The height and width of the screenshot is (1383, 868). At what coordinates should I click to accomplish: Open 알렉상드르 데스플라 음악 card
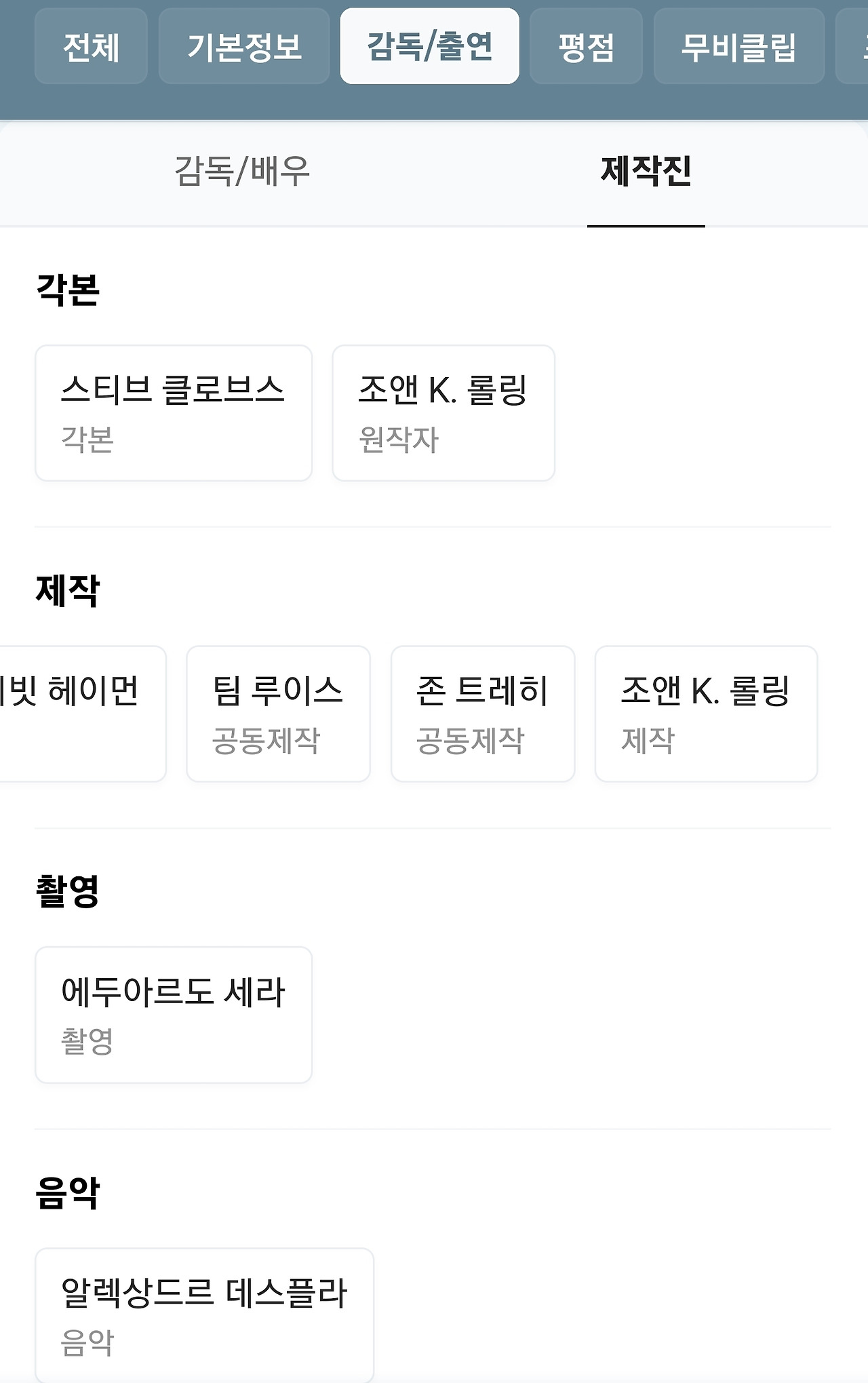pos(204,1315)
